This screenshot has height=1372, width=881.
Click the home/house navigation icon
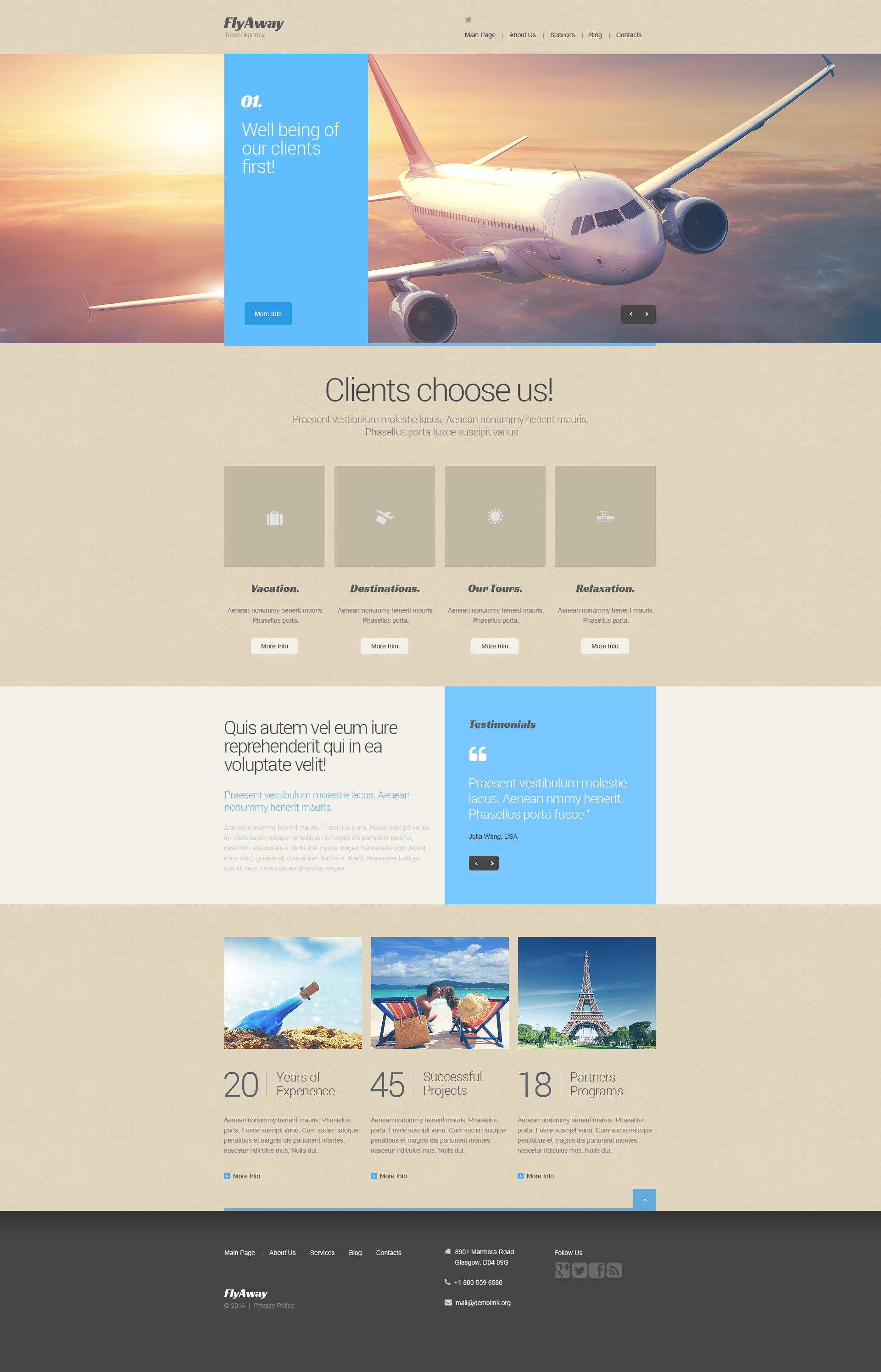click(x=467, y=19)
